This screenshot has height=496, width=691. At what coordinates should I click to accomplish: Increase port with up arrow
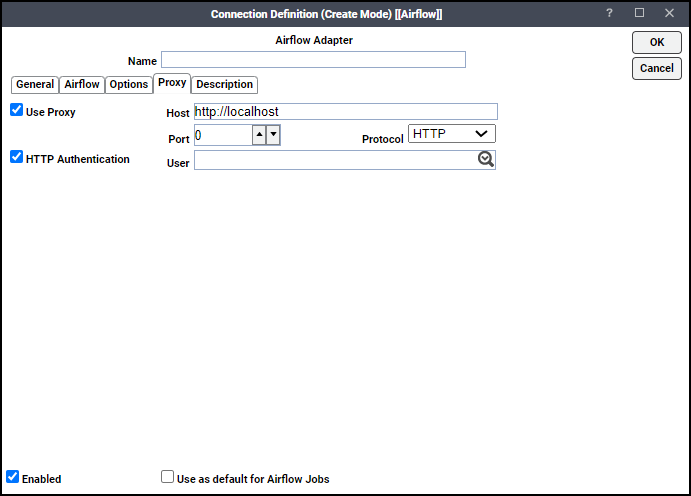pos(259,135)
